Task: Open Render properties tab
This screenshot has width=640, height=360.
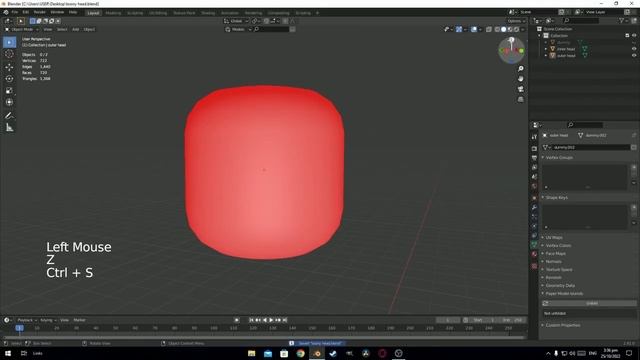Action: [x=534, y=149]
